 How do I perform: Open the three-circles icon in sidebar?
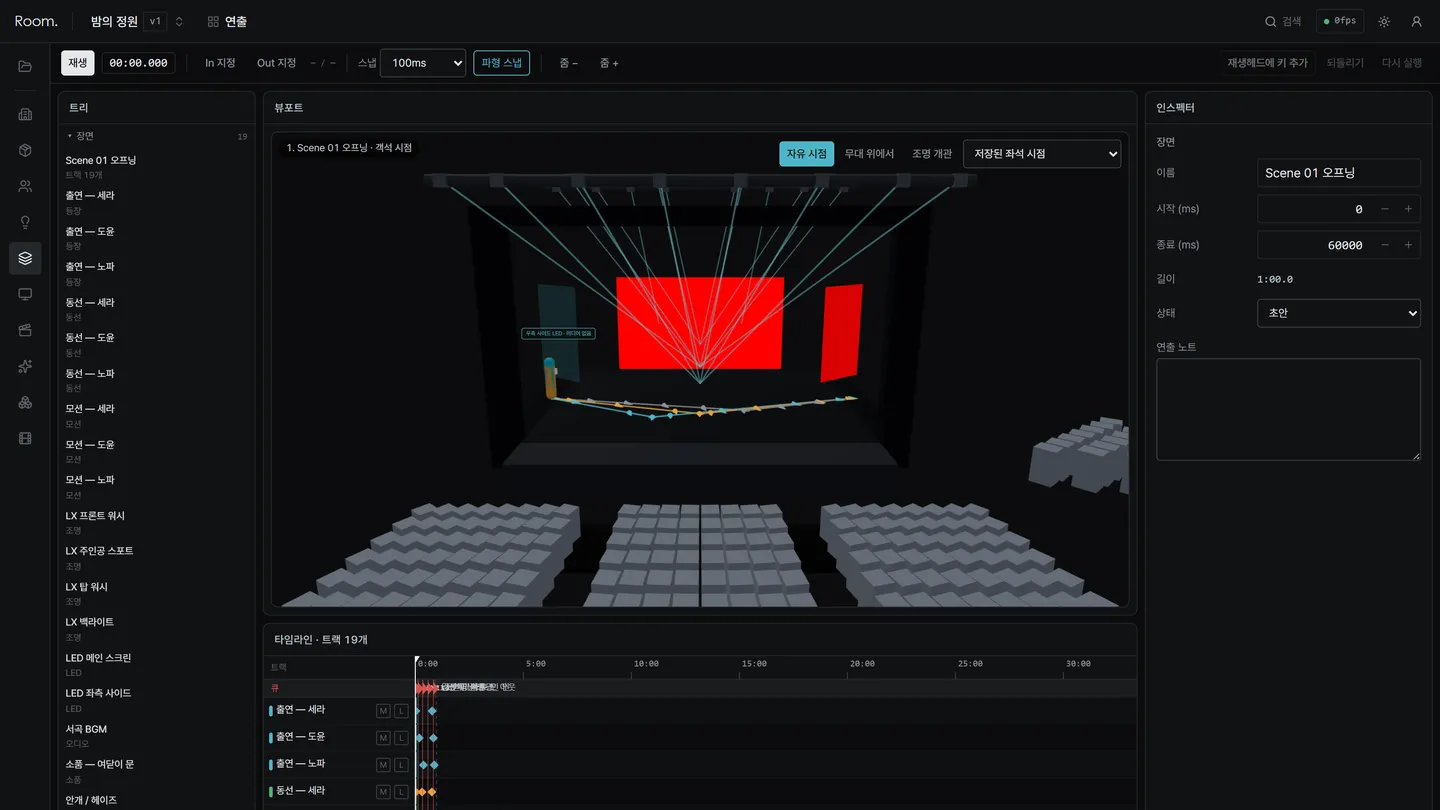click(25, 402)
